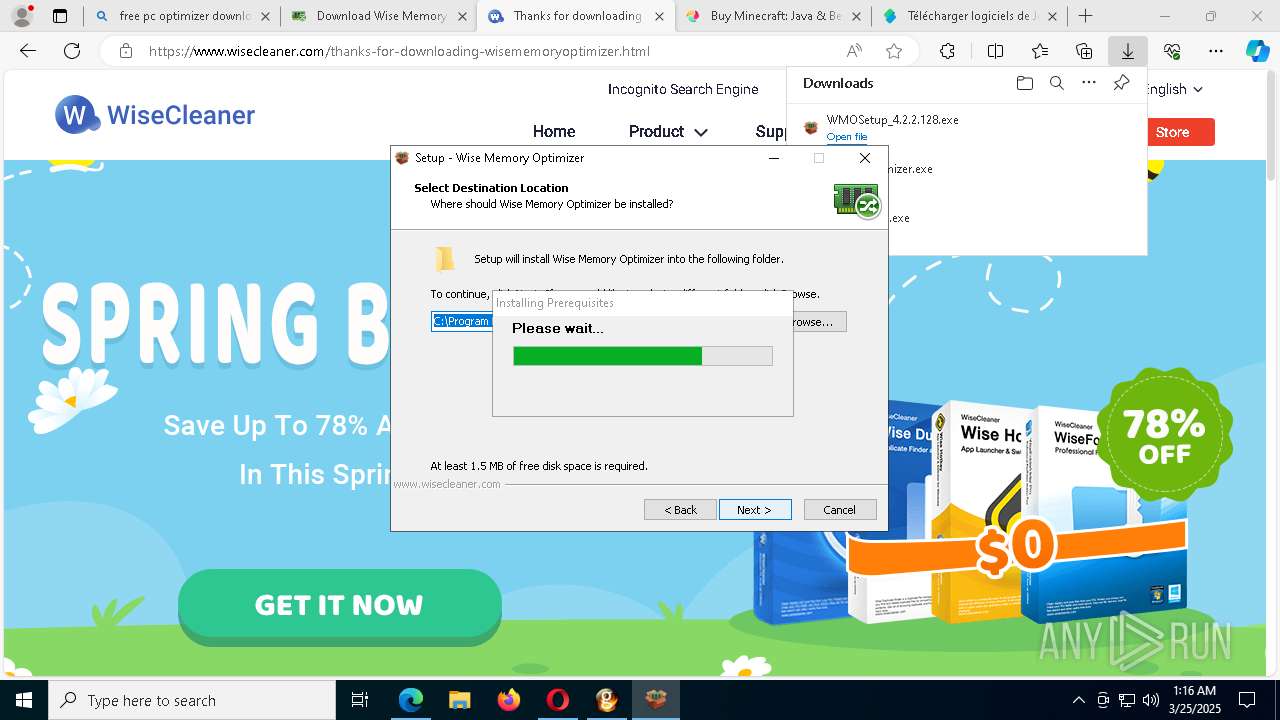Image resolution: width=1280 pixels, height=720 pixels.
Task: Activate Read aloud in address bar
Action: pos(855,52)
